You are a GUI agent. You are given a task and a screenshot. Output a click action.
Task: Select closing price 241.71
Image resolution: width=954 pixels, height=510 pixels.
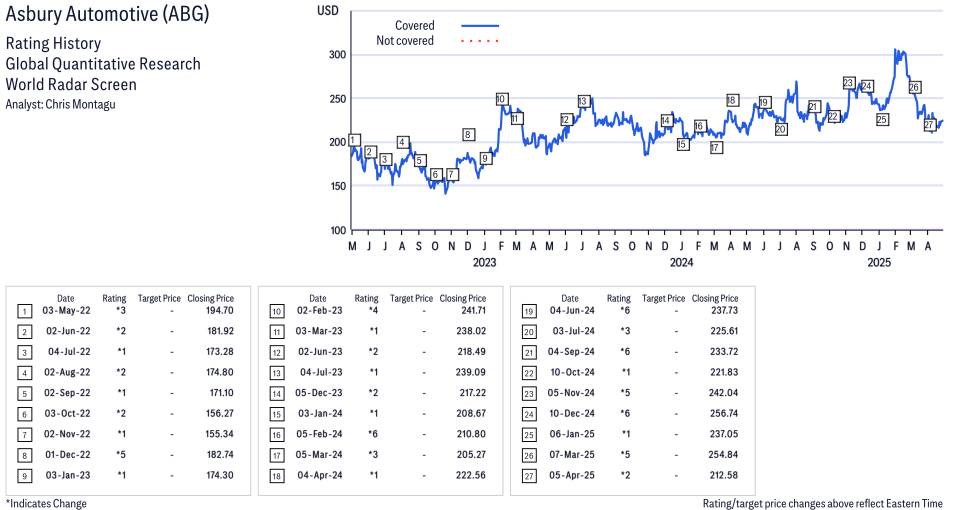pyautogui.click(x=472, y=310)
